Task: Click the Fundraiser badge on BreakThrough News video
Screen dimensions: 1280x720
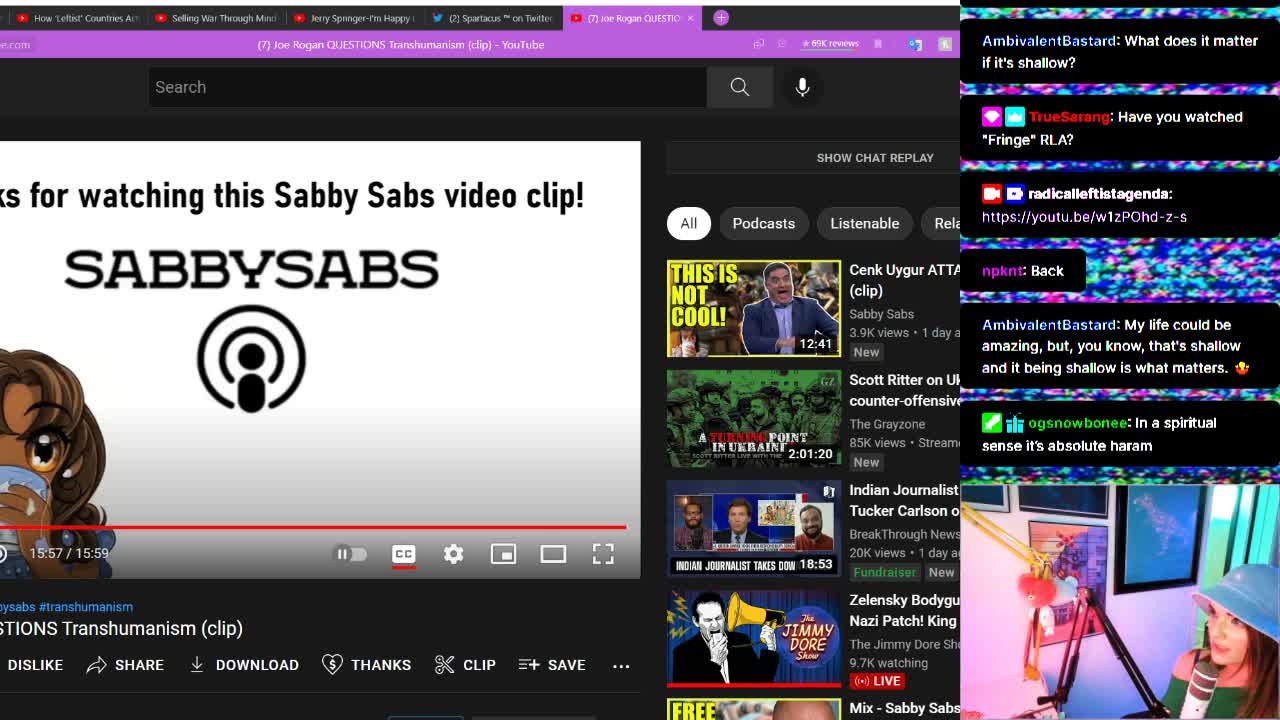Action: coord(885,572)
